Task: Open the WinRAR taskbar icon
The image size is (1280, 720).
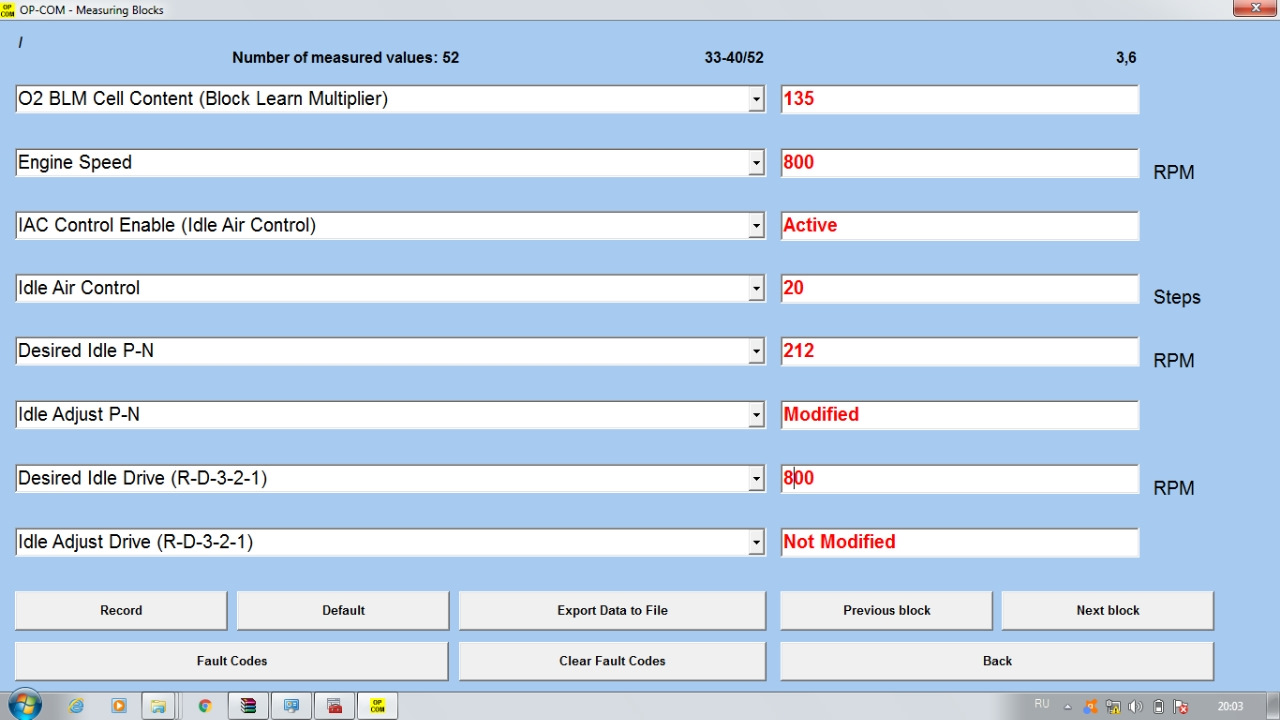Action: (x=248, y=706)
